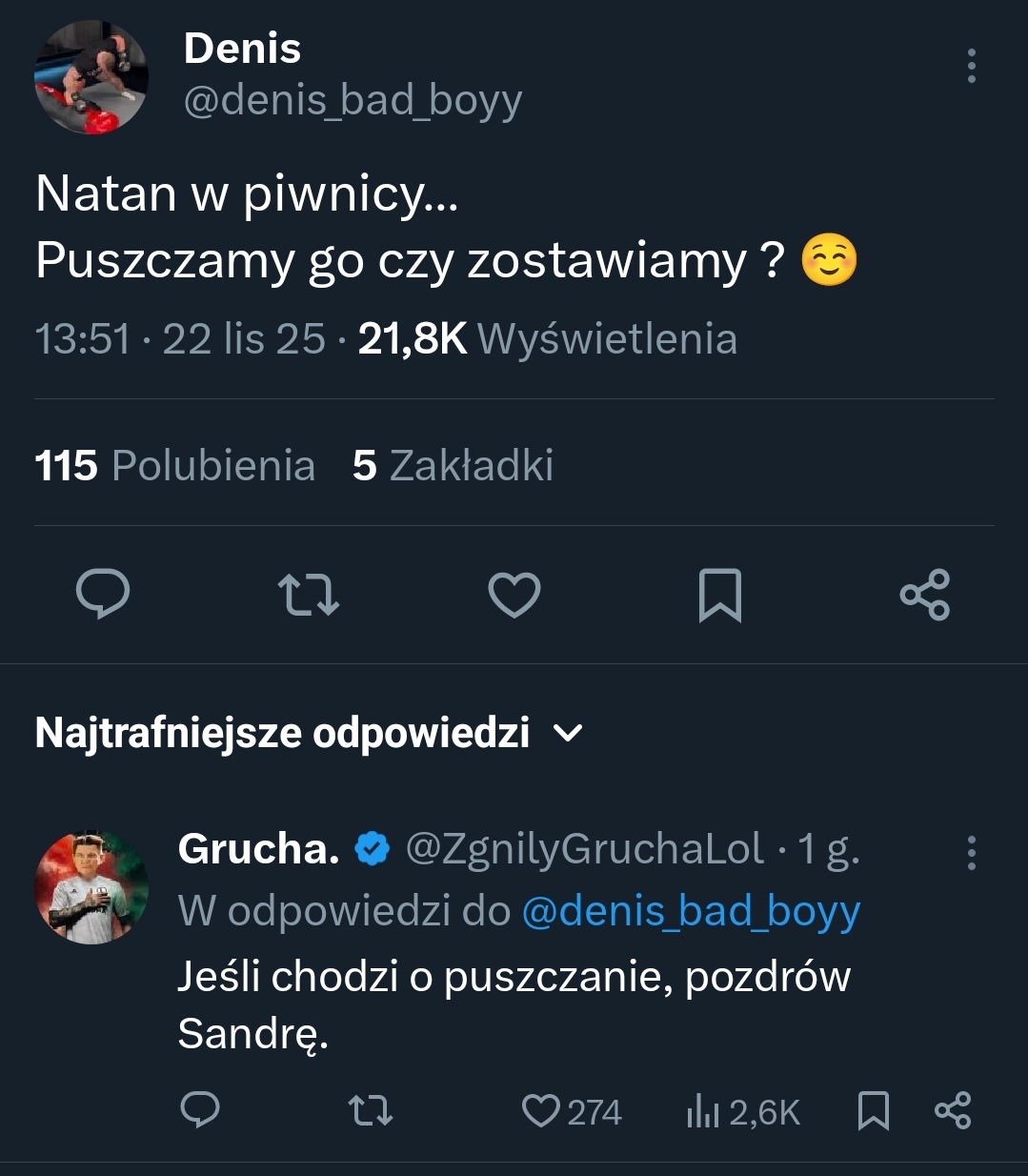Bookmark Denis's post
The height and width of the screenshot is (1176, 1028).
720,595
